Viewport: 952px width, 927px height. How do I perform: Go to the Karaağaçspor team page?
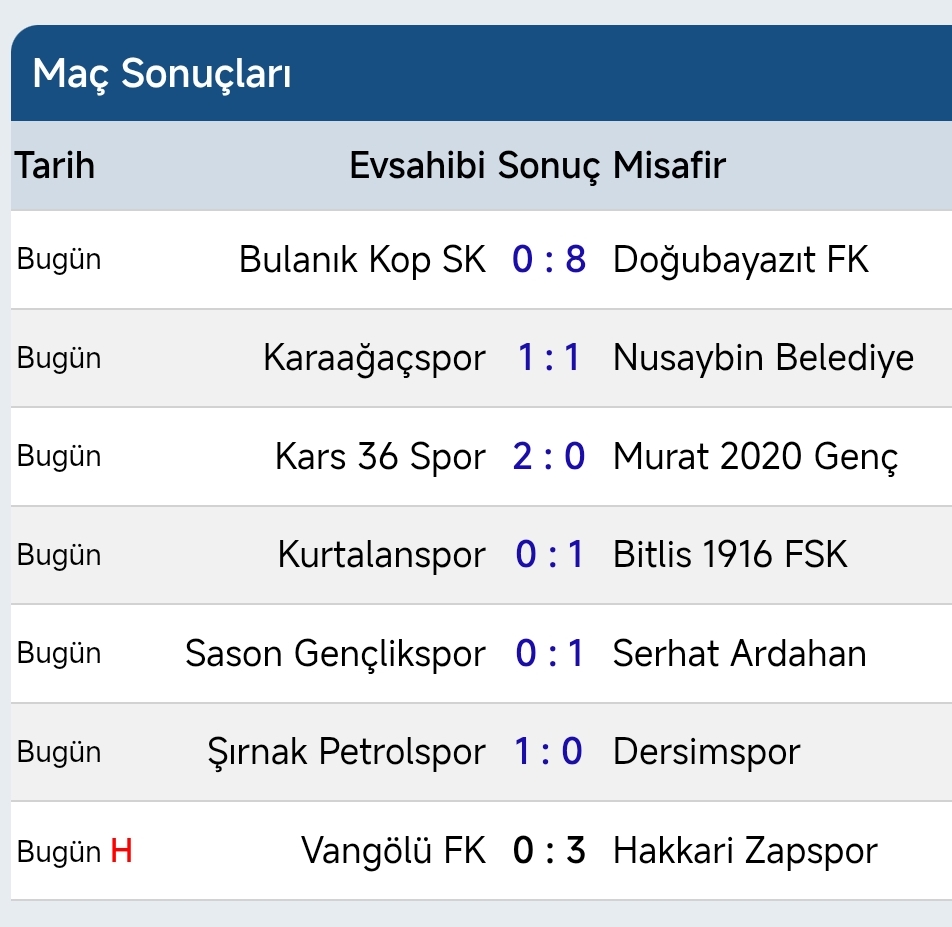[x=374, y=358]
